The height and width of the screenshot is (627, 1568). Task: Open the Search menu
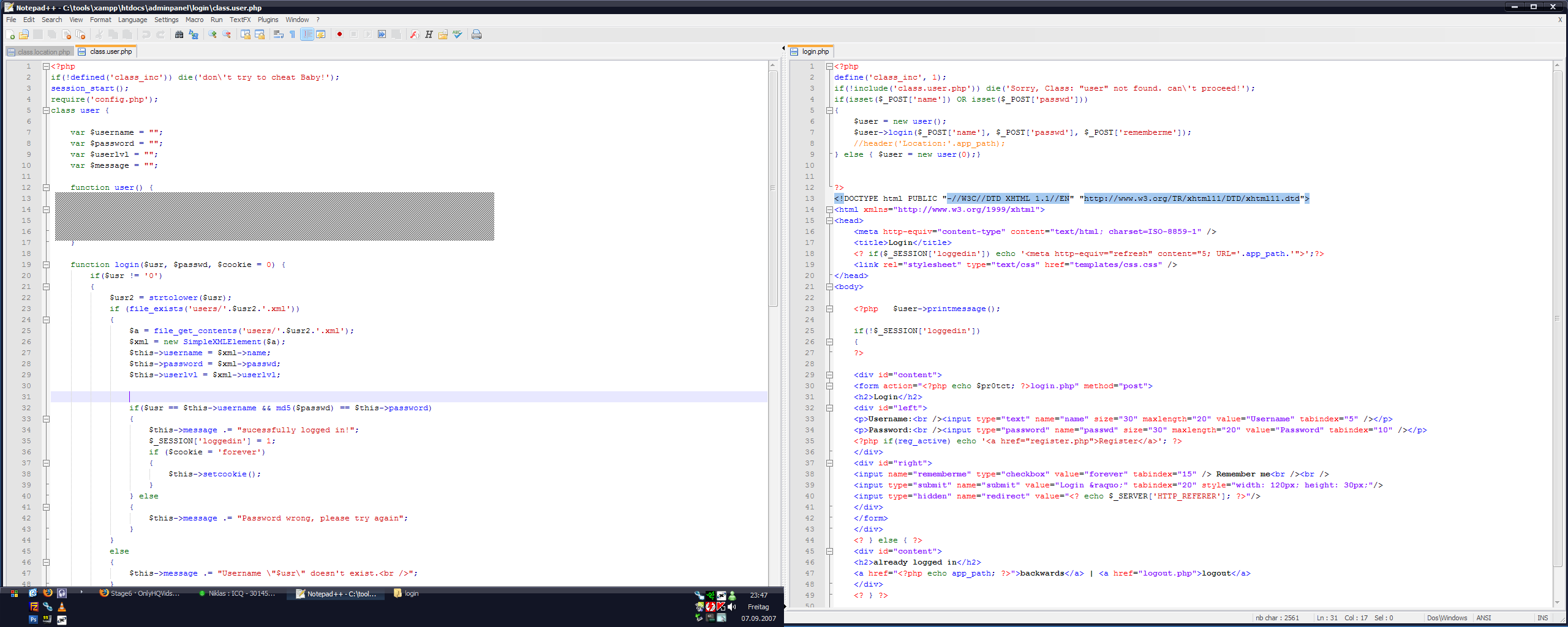point(52,20)
